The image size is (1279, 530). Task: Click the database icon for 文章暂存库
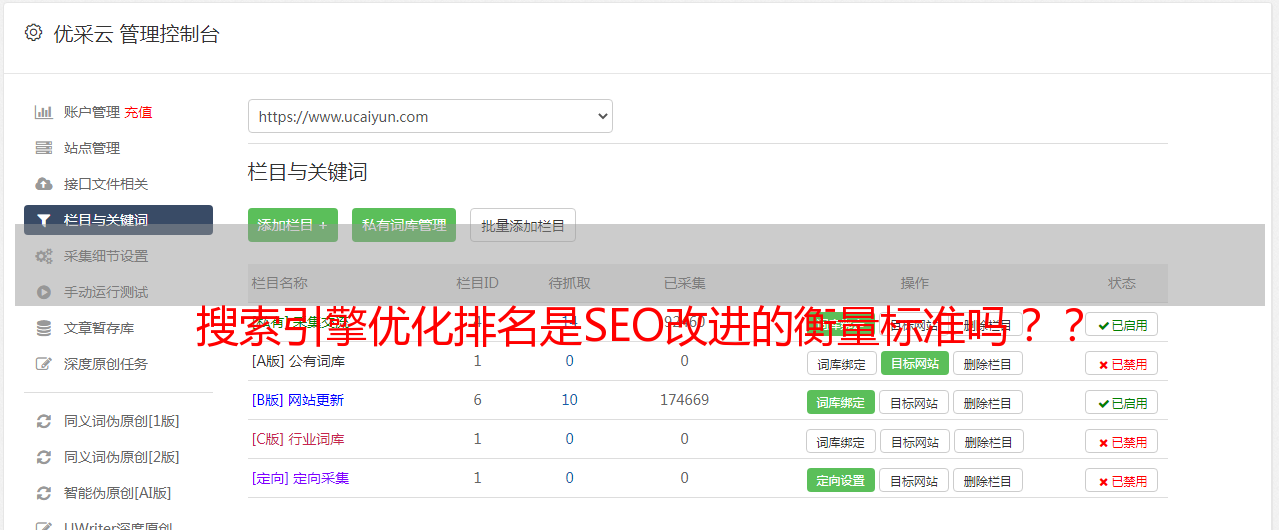coord(44,328)
